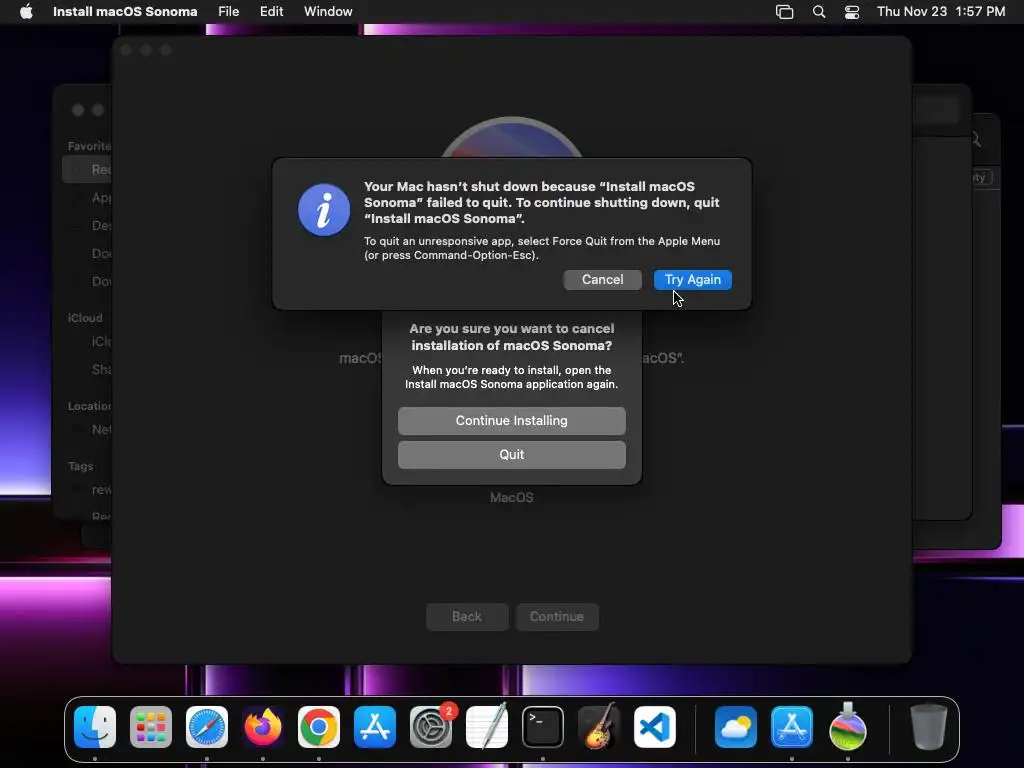
Task: Open Terminal from the Dock
Action: click(x=543, y=727)
